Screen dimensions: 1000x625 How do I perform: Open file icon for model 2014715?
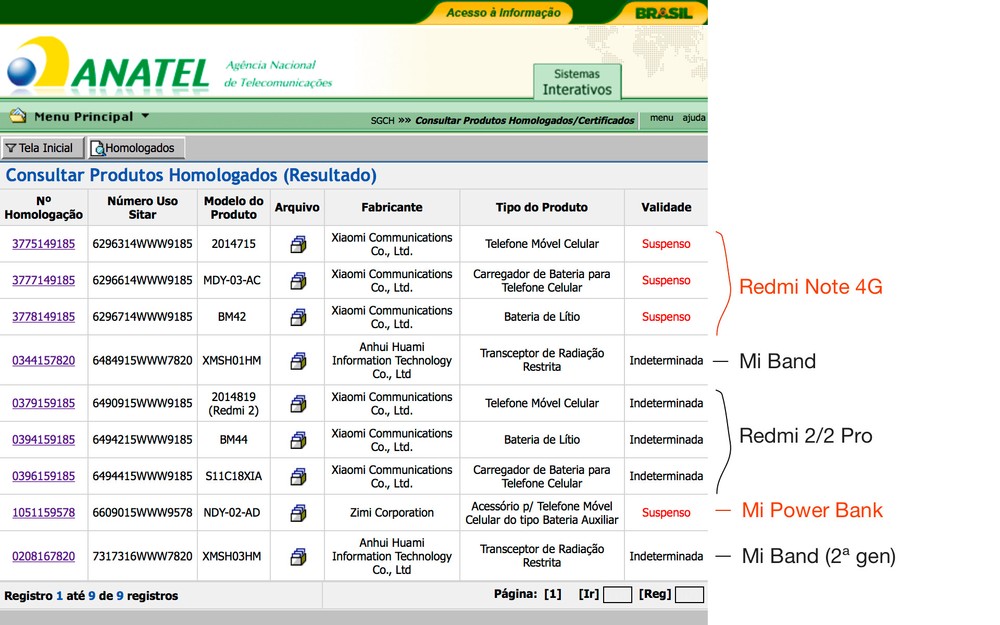click(298, 244)
